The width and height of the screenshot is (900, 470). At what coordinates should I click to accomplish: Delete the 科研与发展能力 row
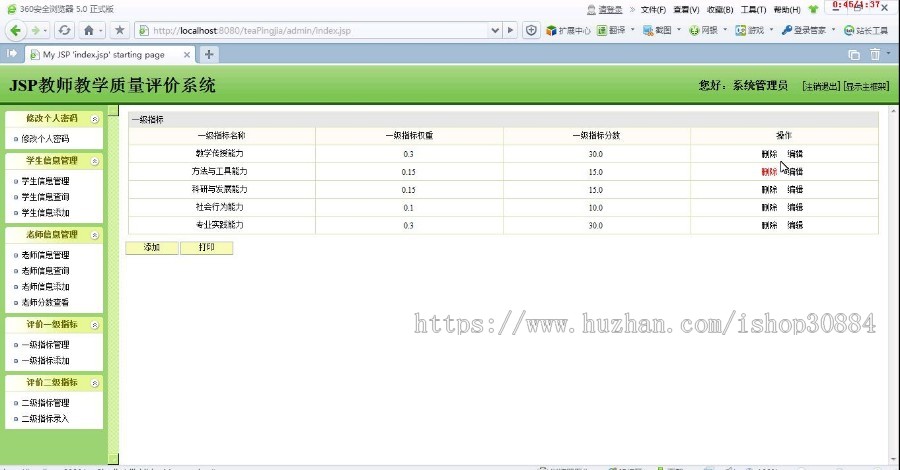(769, 189)
